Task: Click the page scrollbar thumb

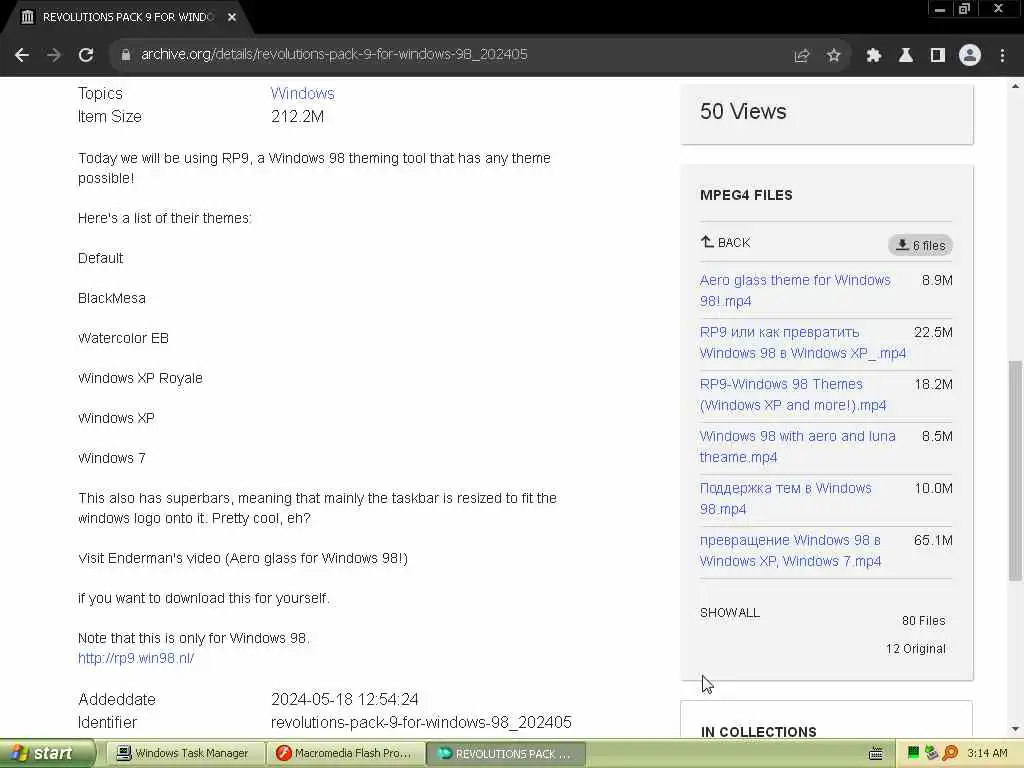Action: 1015,470
